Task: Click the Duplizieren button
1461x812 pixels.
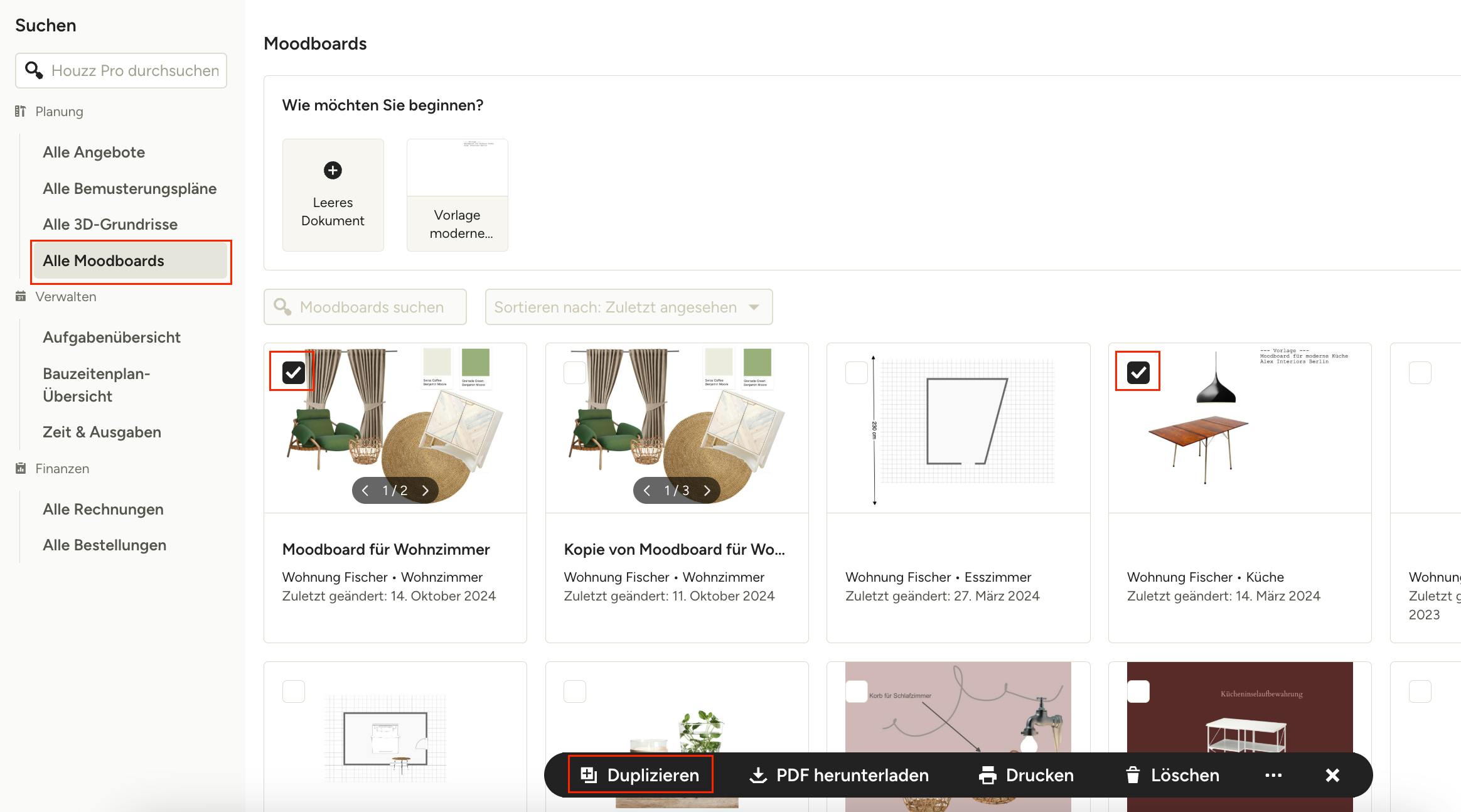Action: pos(640,775)
